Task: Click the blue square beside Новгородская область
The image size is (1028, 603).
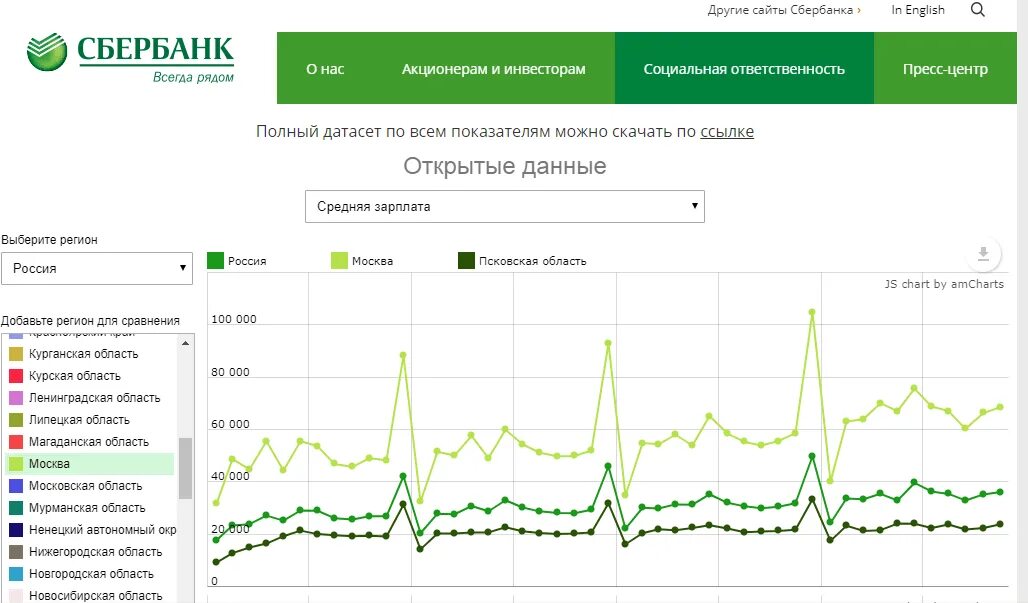Action: pyautogui.click(x=16, y=573)
